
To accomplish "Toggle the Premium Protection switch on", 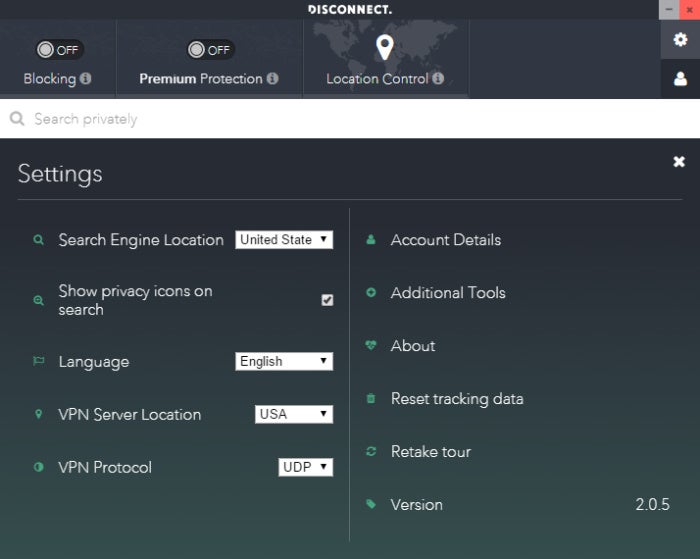I will 210,50.
